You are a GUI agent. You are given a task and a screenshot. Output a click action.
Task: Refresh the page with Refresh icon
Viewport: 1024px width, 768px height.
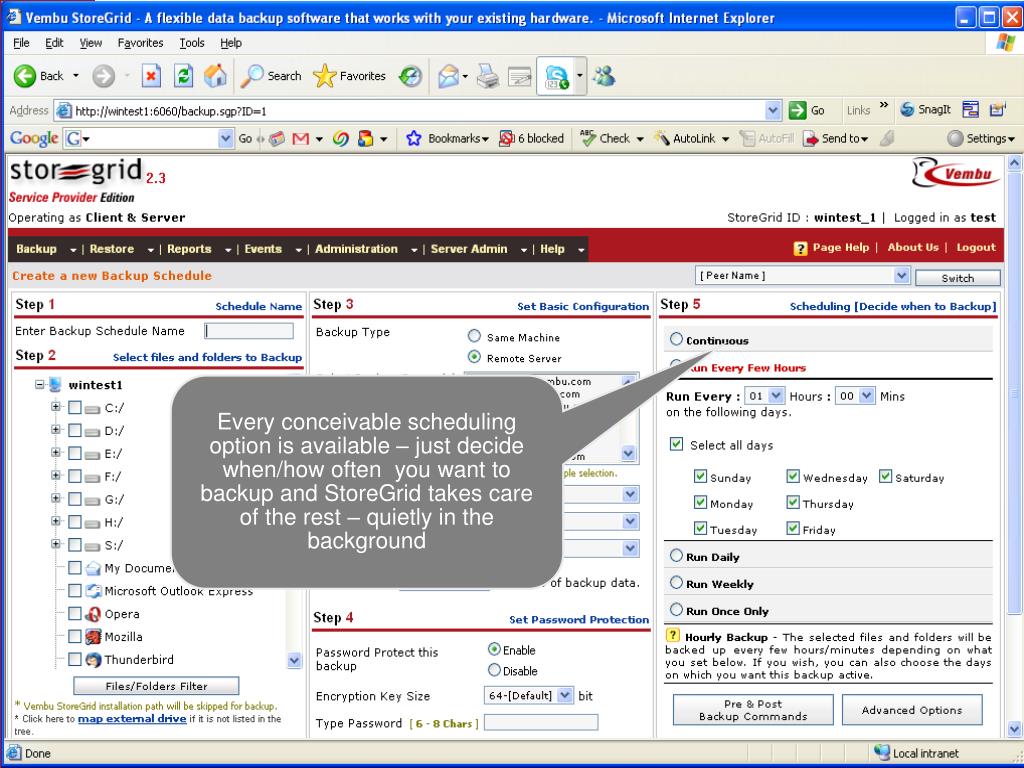[184, 76]
